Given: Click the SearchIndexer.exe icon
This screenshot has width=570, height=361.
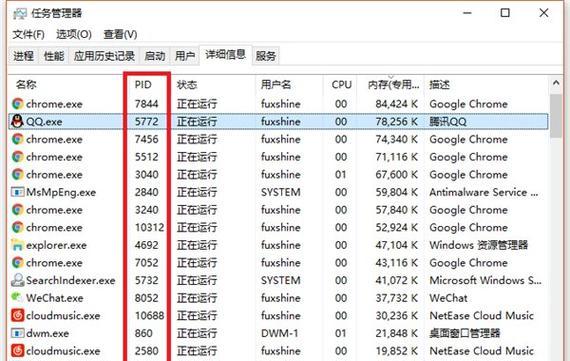Looking at the screenshot, I should (x=17, y=280).
